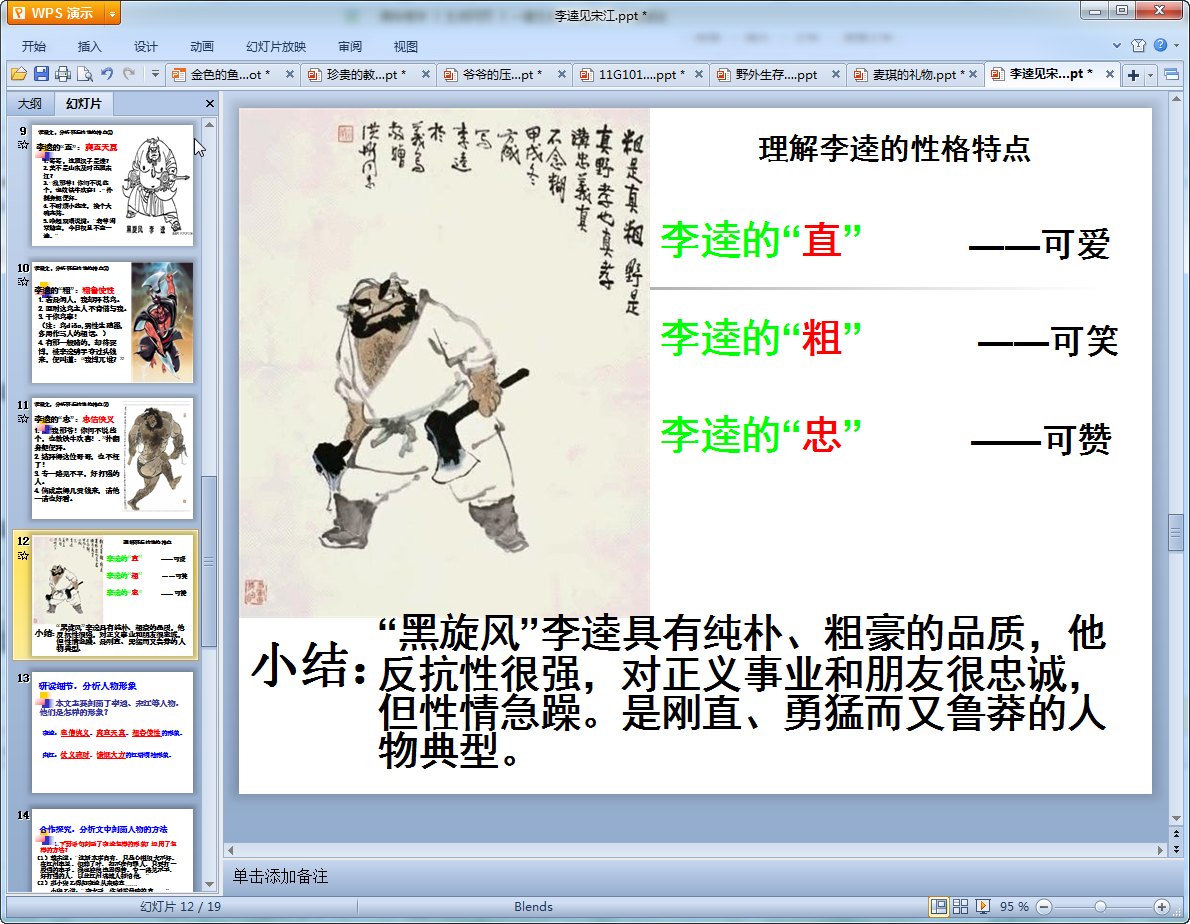Switch the side panel to 大纲 tab

coord(30,103)
